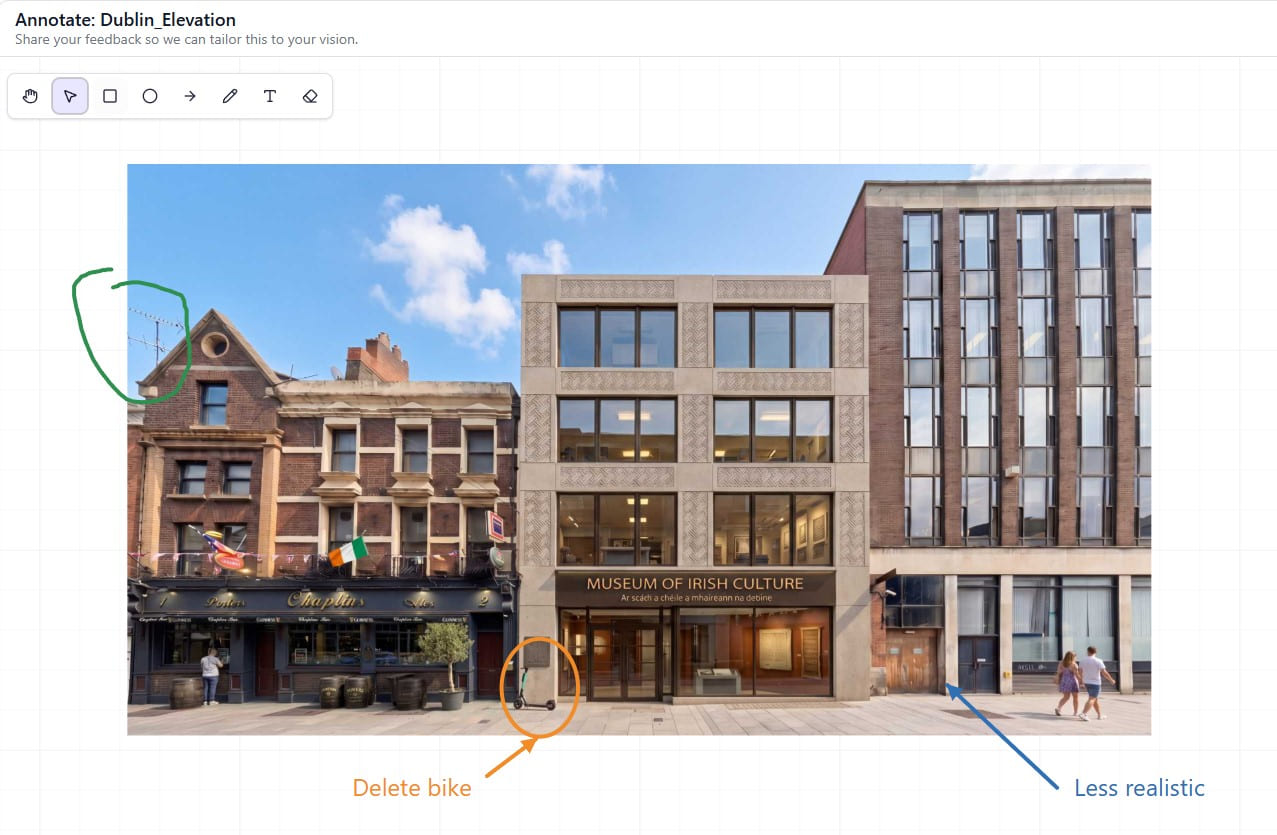This screenshot has height=835, width=1277.
Task: Activate the Eraser tool
Action: click(310, 96)
